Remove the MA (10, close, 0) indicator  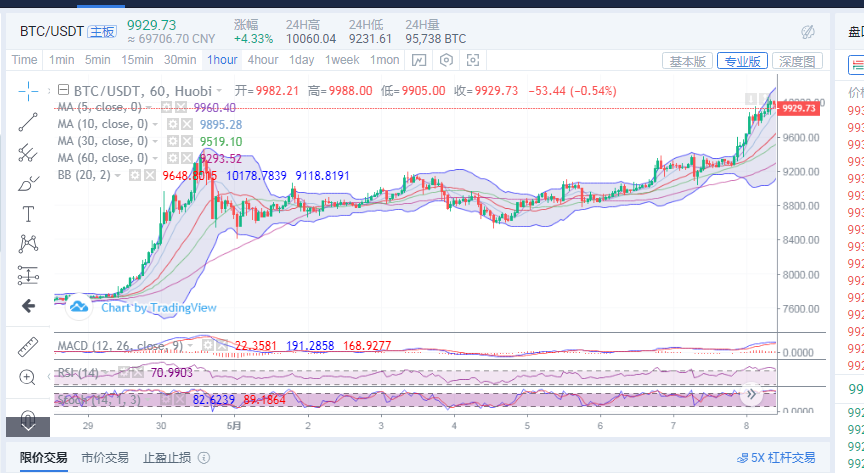click(x=187, y=125)
